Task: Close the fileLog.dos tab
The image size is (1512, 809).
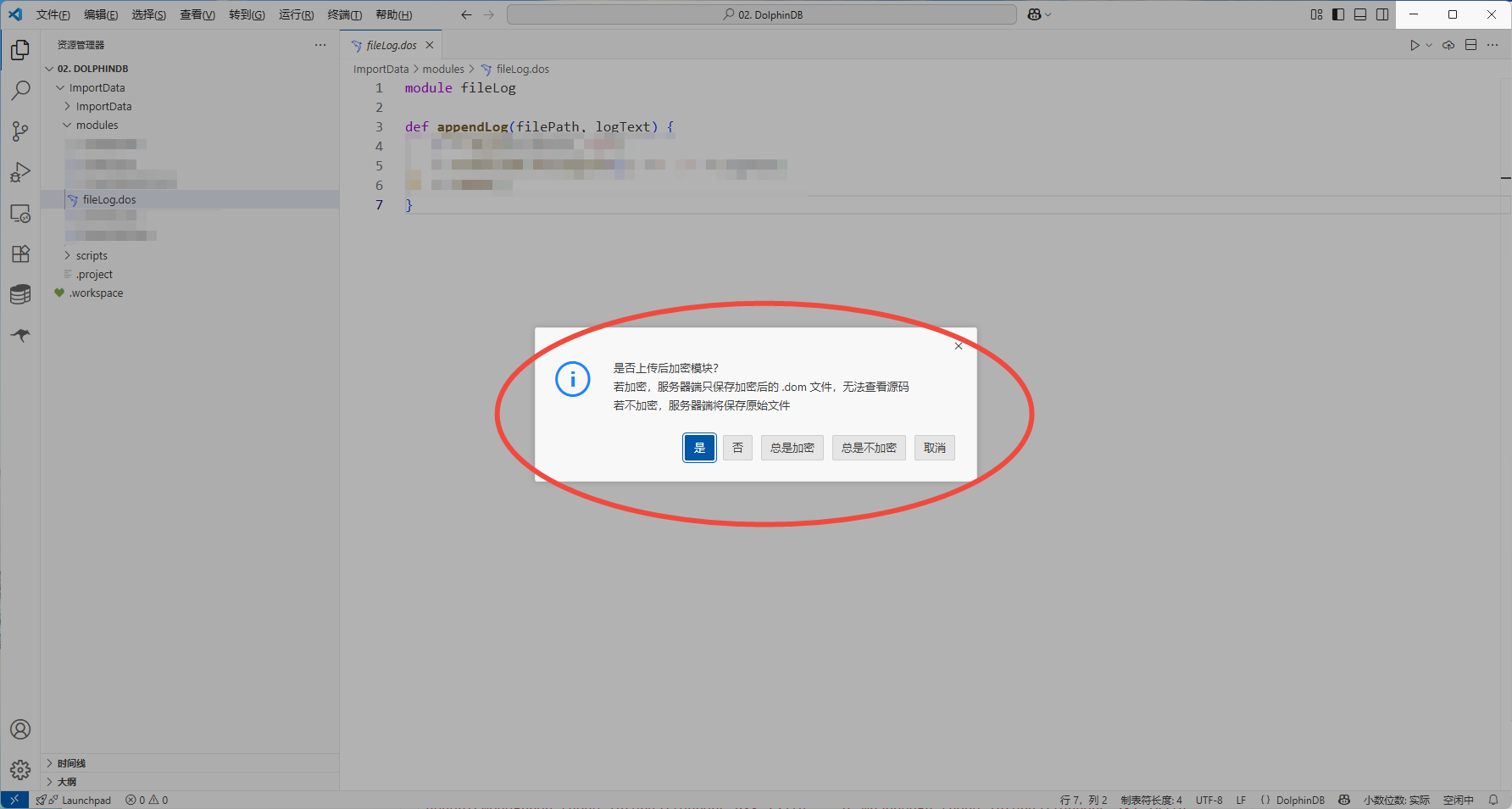Action: pos(430,45)
